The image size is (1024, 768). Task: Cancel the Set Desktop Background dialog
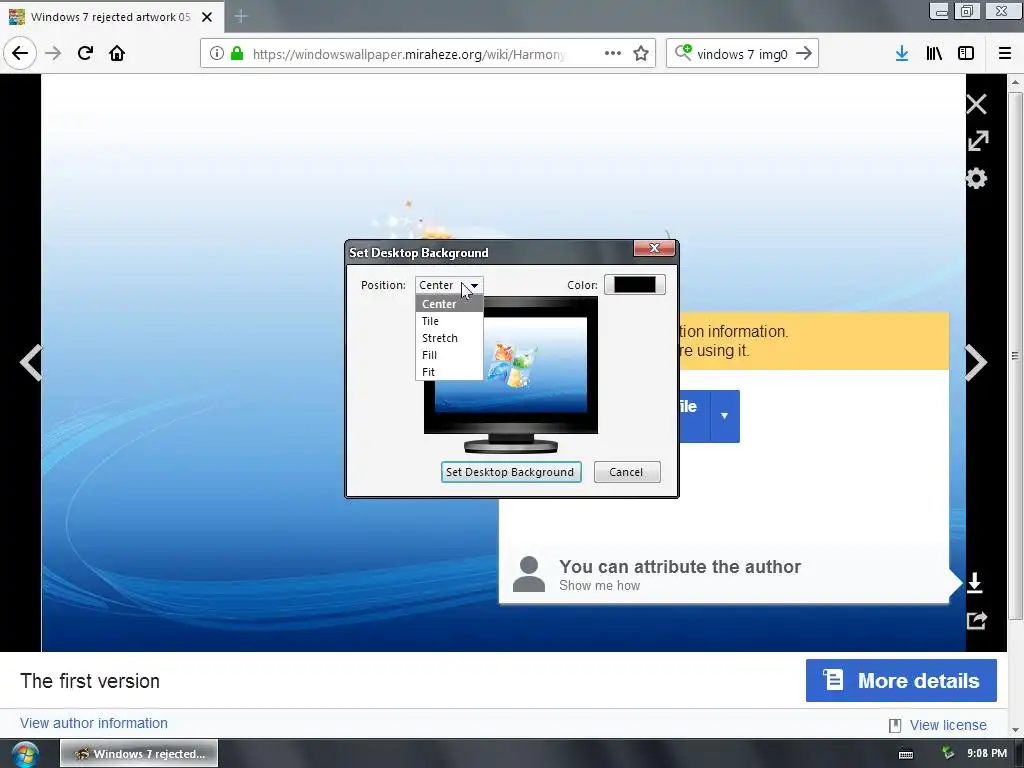coord(627,472)
